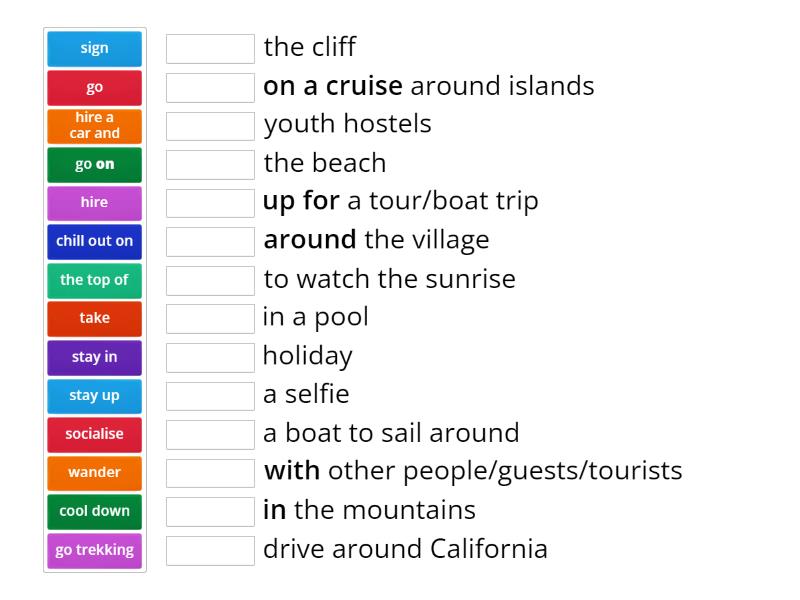Click the 'go trekking' word tile
800x600 pixels.
coord(94,549)
